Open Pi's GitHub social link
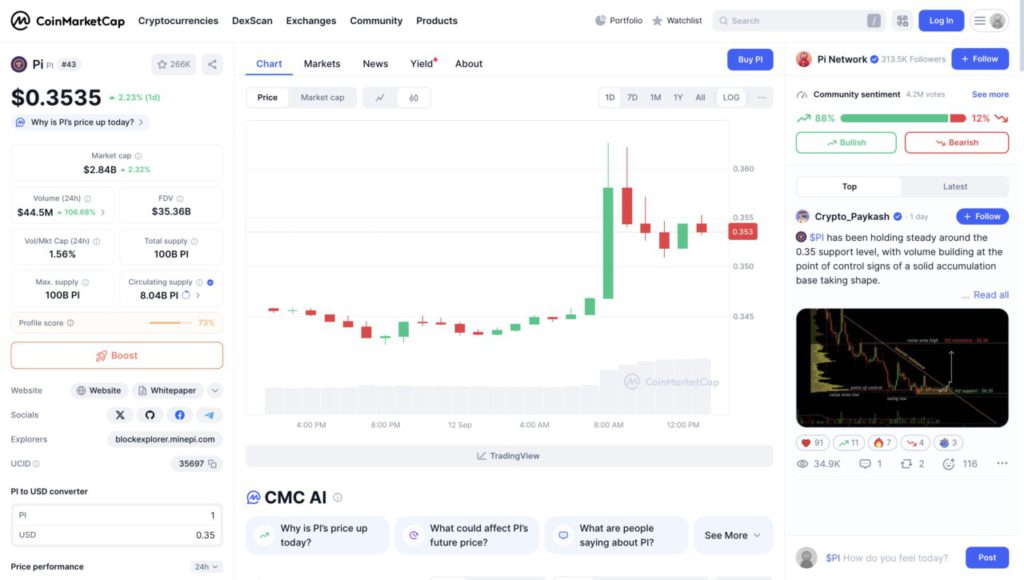 click(150, 415)
